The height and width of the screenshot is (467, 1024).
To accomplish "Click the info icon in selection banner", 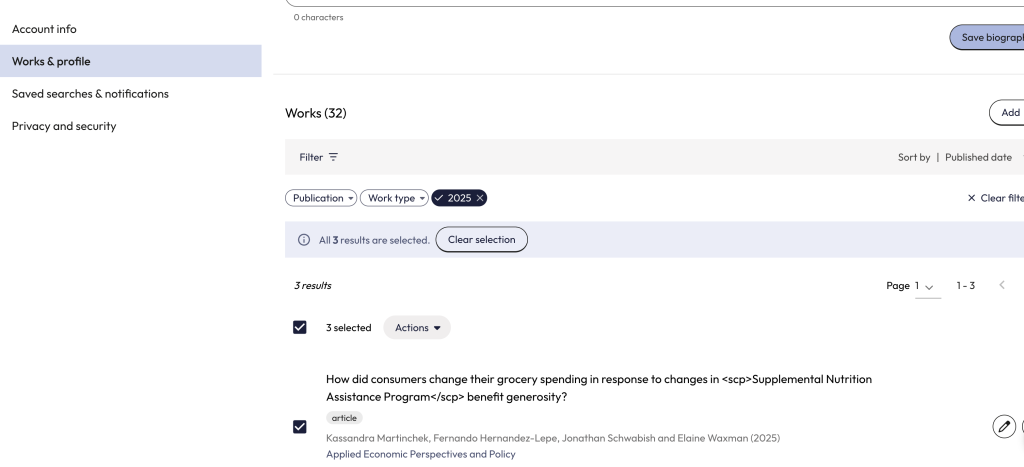I will pyautogui.click(x=304, y=240).
